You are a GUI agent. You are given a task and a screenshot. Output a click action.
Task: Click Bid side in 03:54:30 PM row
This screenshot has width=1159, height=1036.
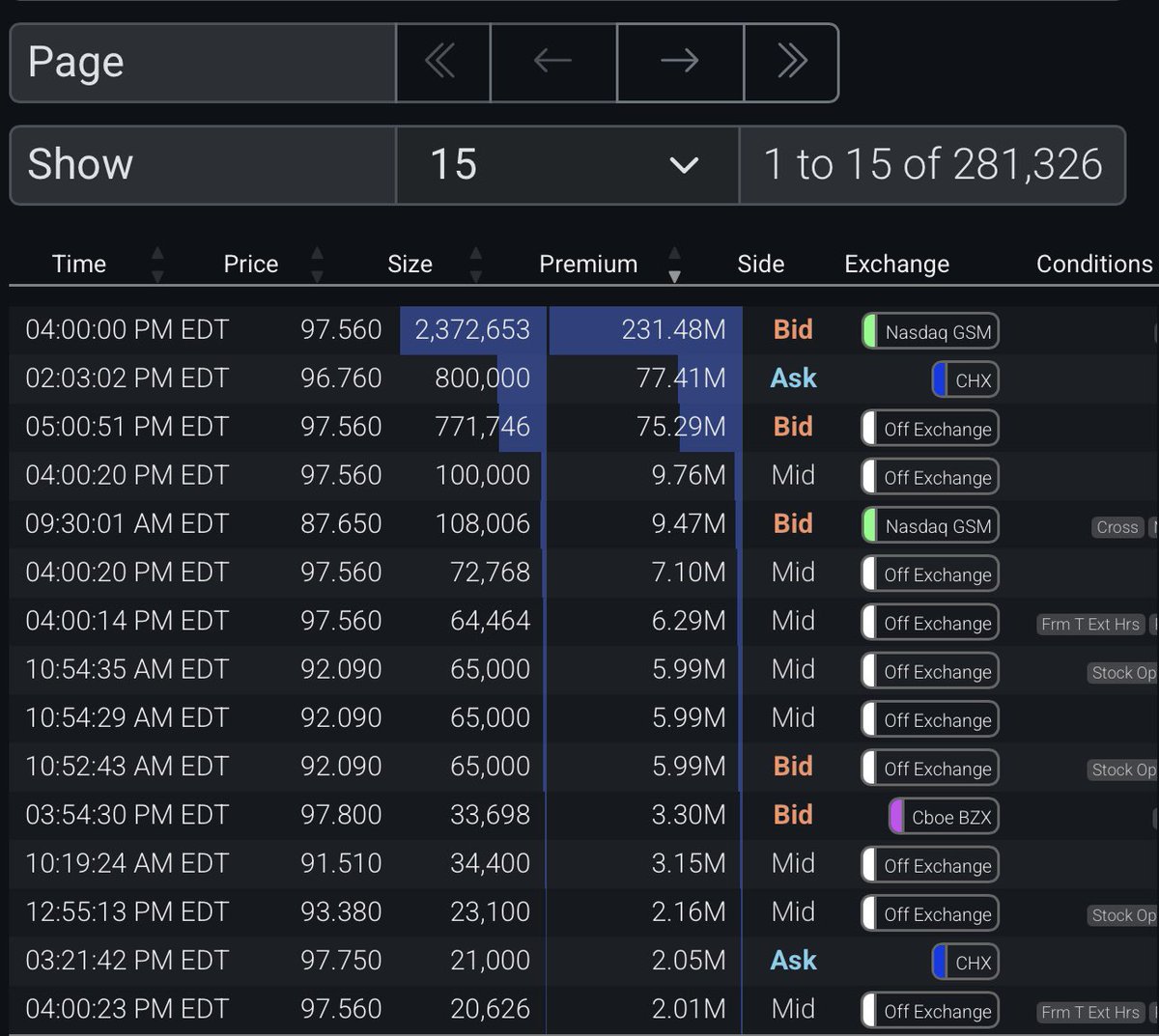point(793,815)
